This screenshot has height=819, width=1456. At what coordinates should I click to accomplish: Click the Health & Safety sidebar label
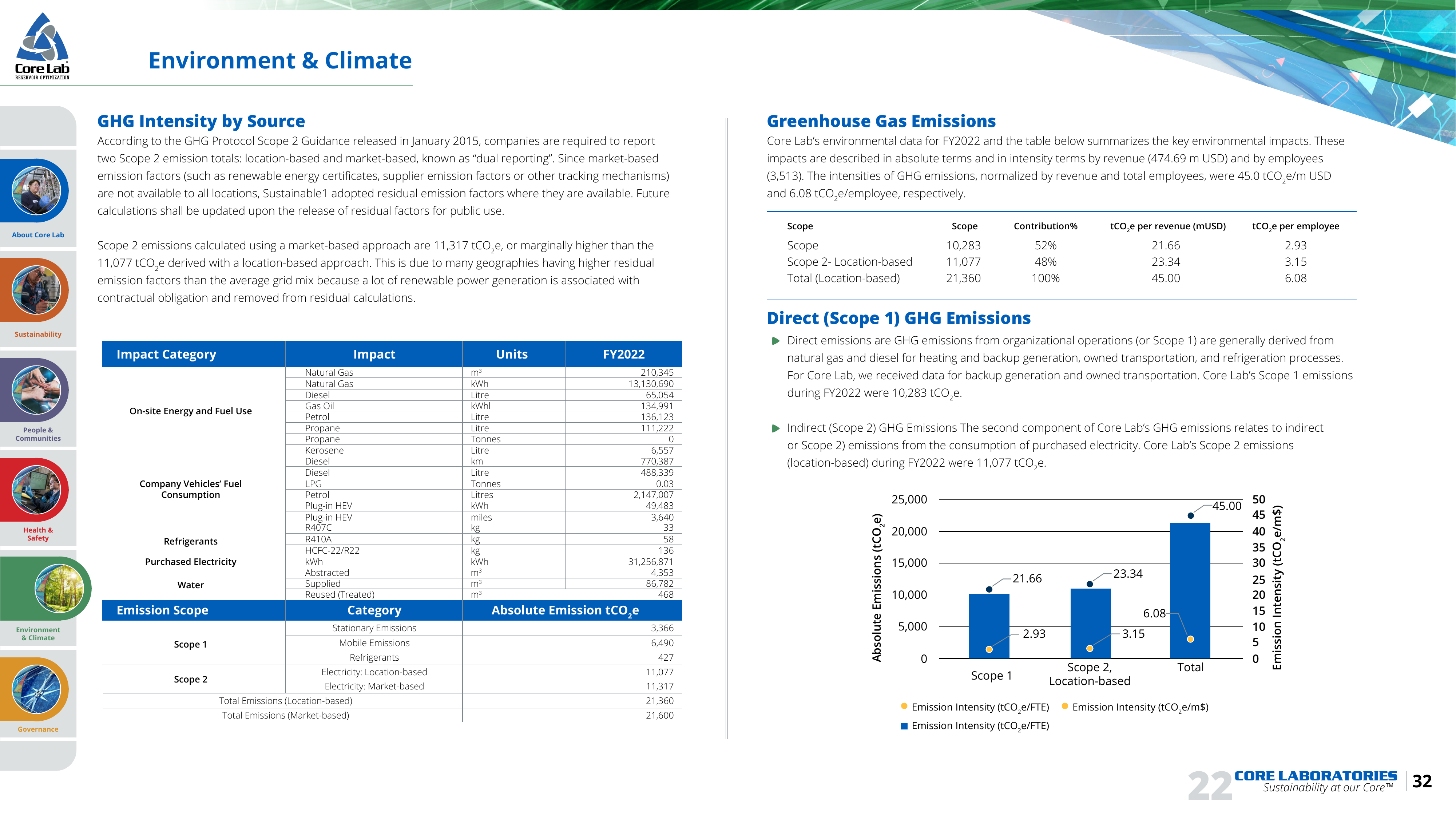click(38, 534)
